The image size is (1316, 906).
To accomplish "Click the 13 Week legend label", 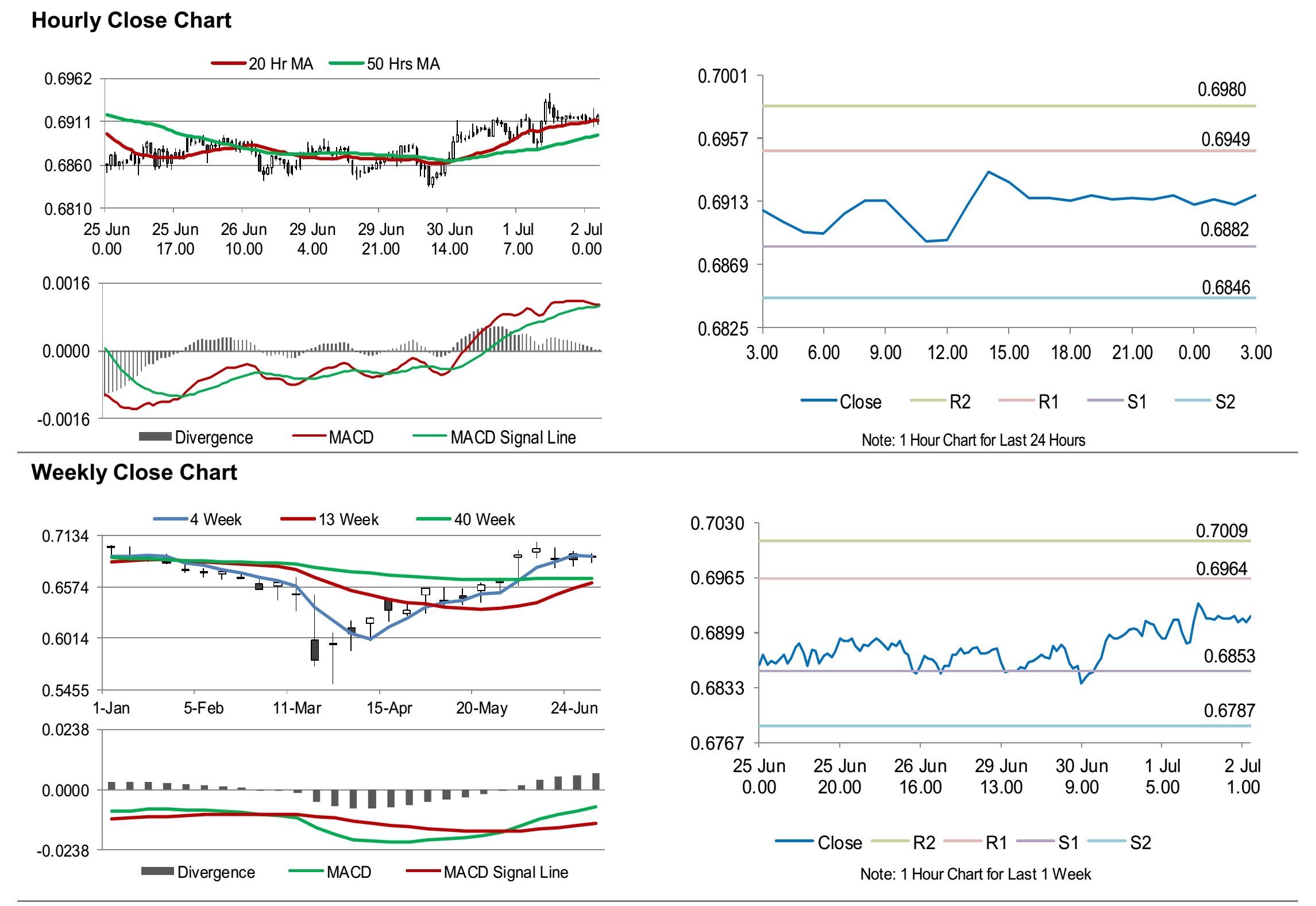I will coord(348,519).
